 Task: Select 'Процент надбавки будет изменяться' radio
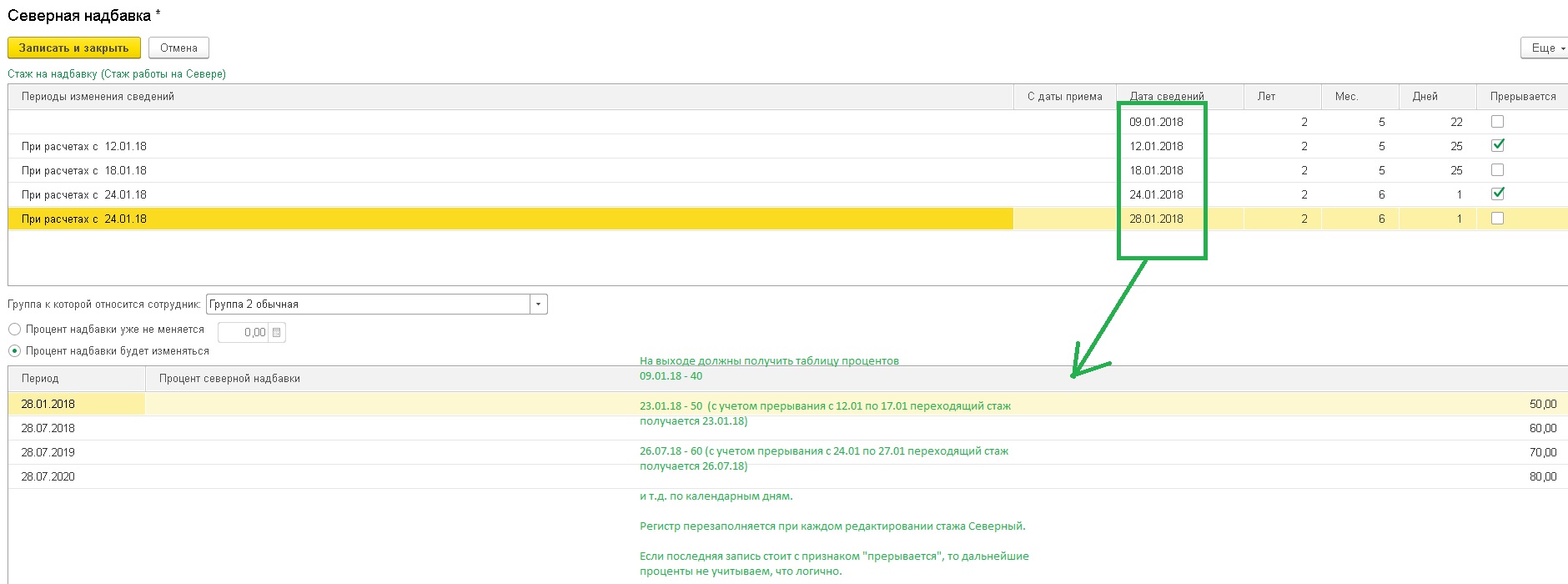(x=14, y=351)
